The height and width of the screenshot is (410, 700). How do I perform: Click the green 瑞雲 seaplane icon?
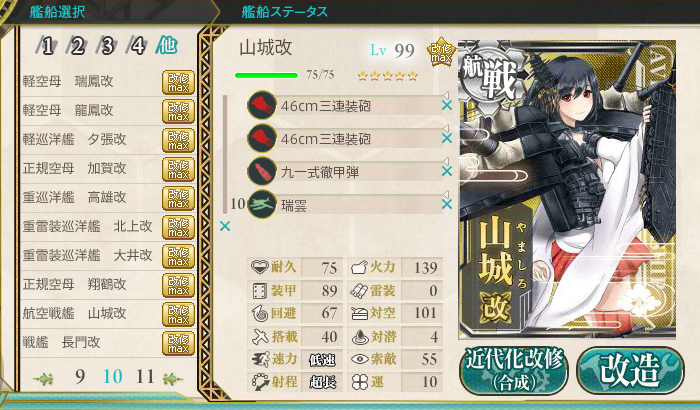(262, 205)
